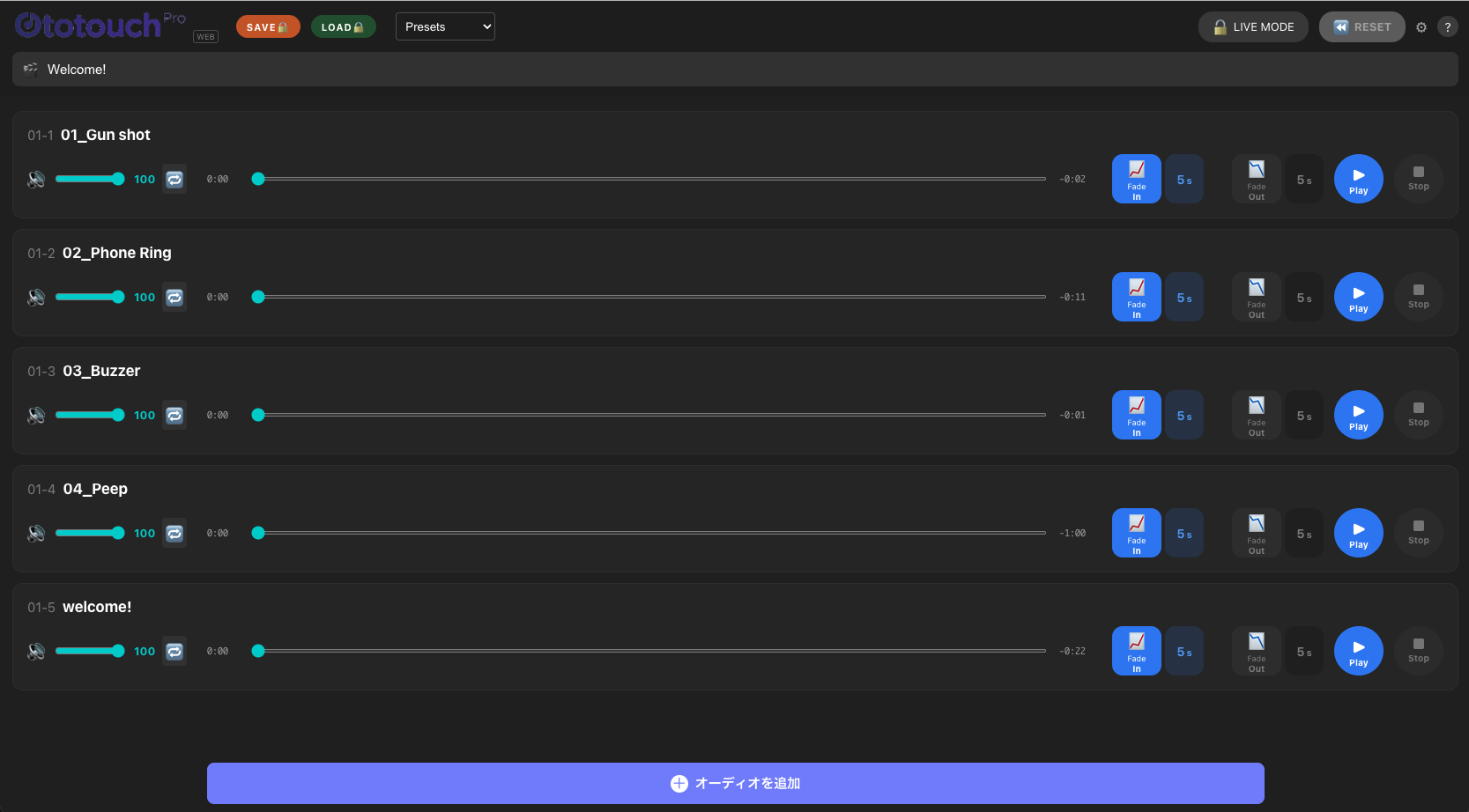Open the help question mark
Viewport: 1469px width, 812px height.
click(x=1448, y=27)
